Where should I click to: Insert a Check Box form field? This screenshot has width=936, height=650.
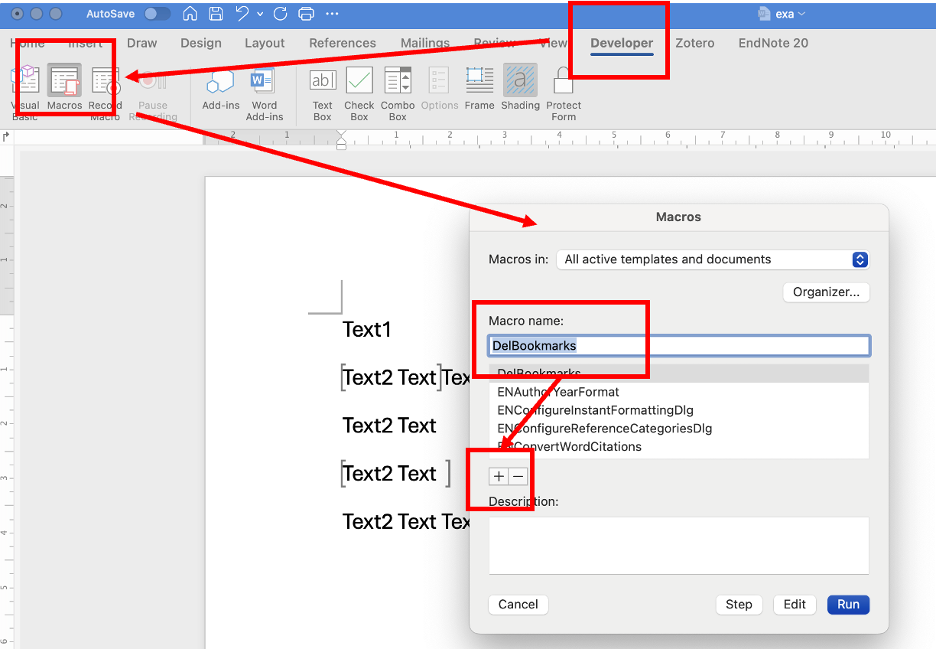pyautogui.click(x=359, y=81)
